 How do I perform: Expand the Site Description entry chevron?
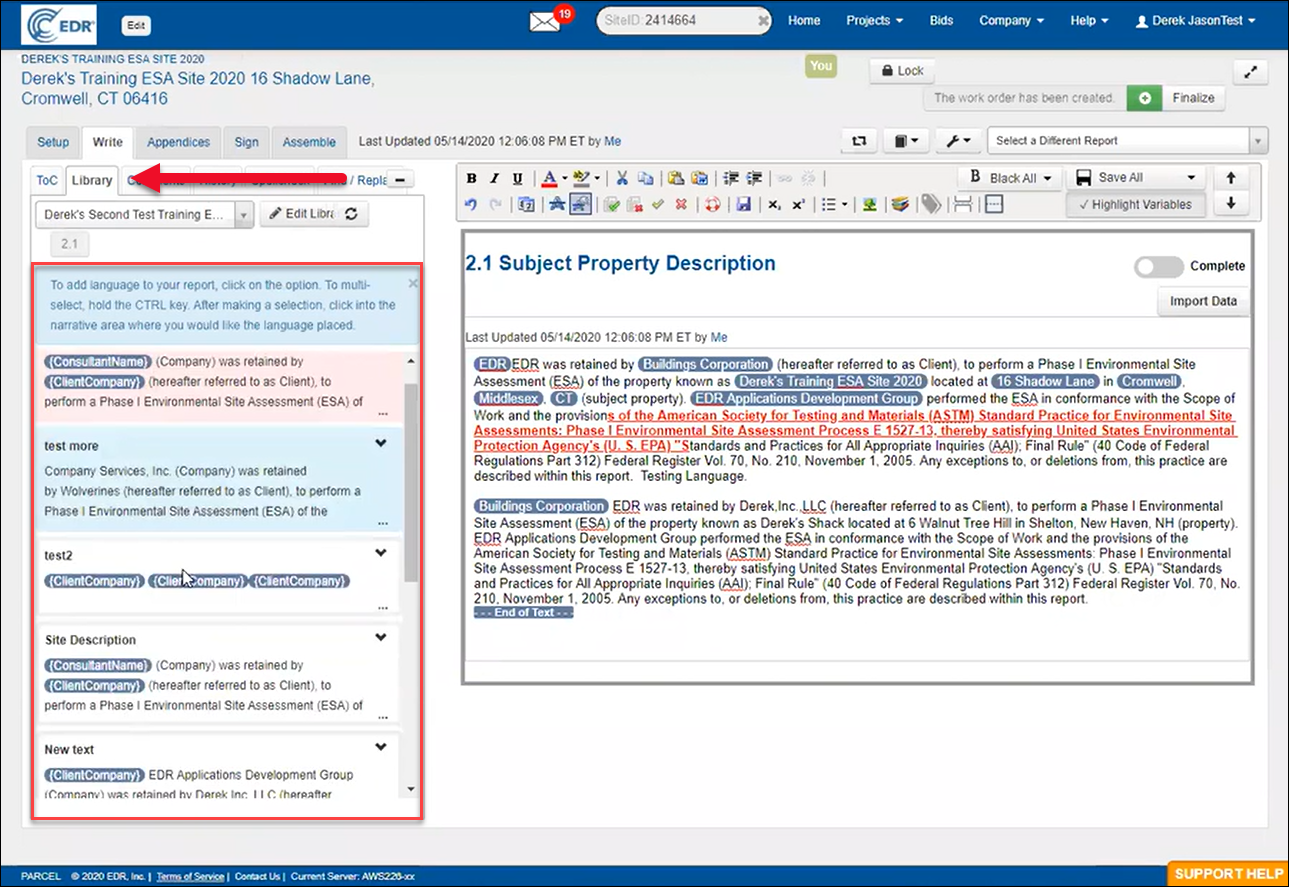pos(381,637)
